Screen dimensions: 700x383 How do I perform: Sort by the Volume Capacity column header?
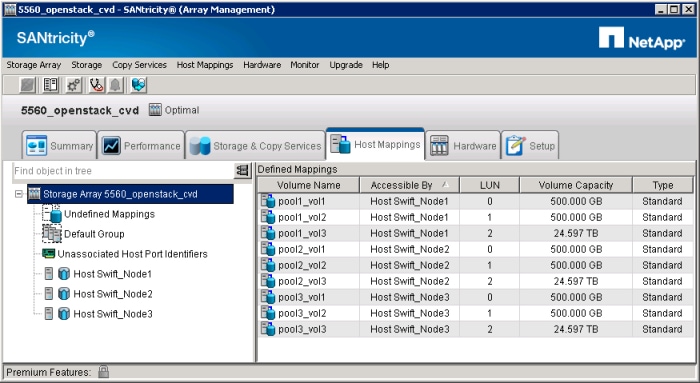click(x=576, y=185)
